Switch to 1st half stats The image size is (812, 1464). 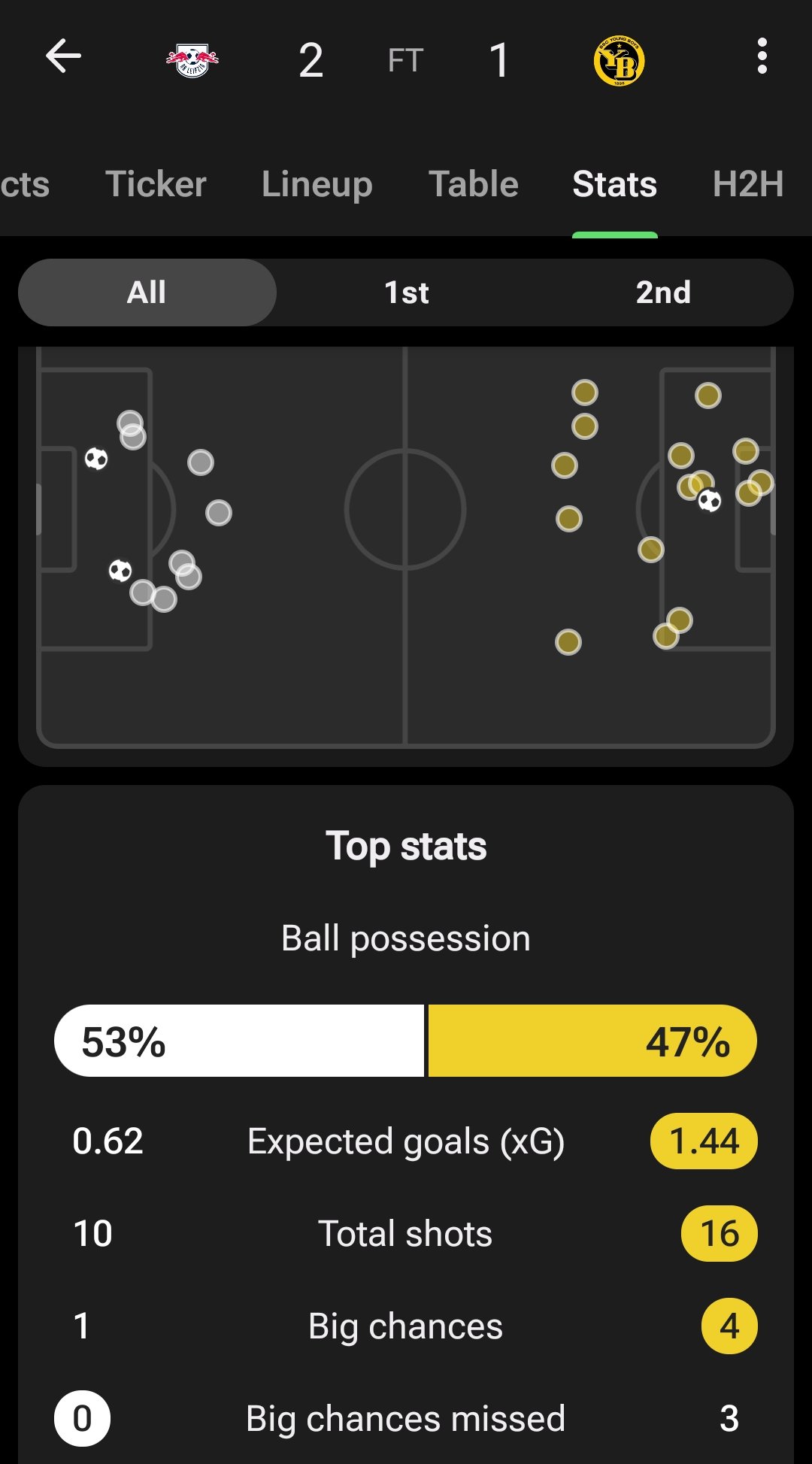coord(406,292)
